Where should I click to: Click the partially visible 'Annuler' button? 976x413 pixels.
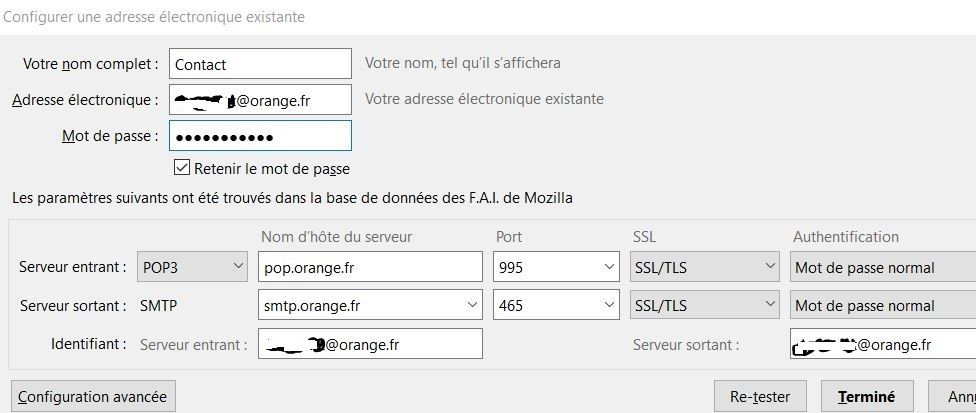(953, 396)
